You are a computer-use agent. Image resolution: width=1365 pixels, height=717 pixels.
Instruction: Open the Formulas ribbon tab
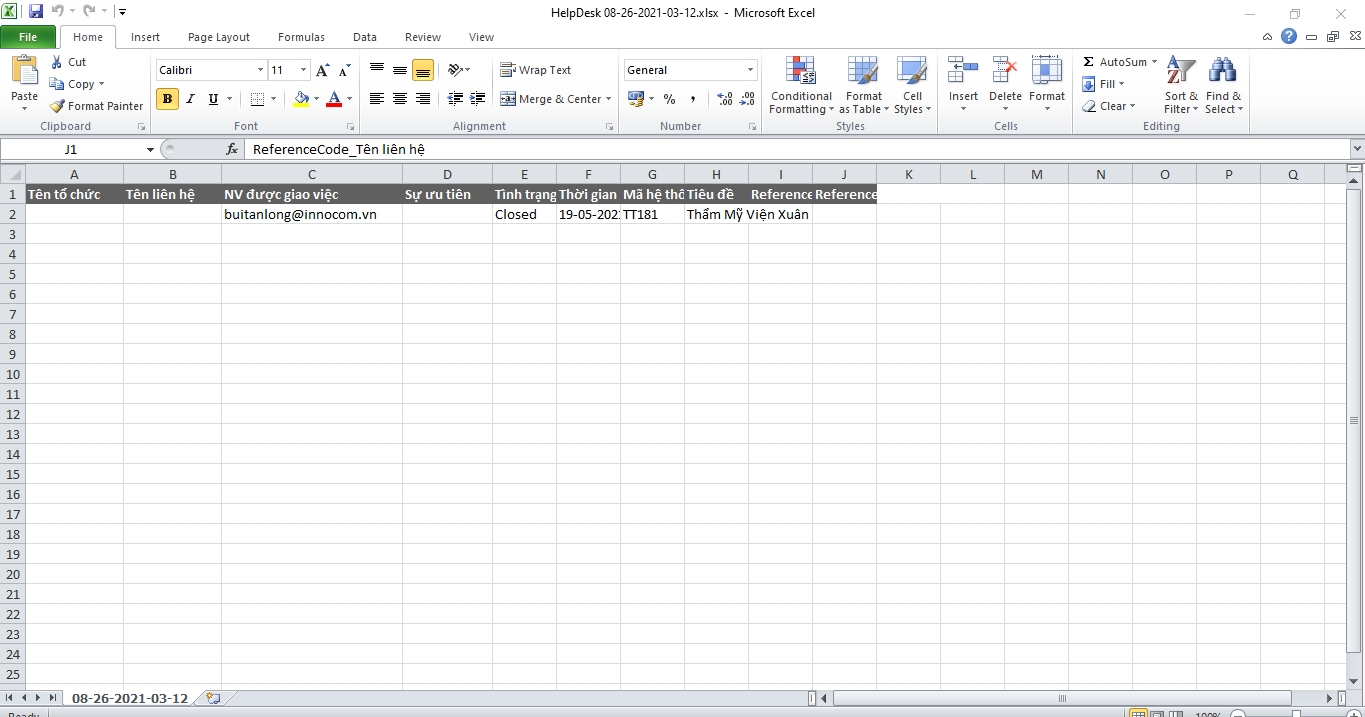(301, 37)
